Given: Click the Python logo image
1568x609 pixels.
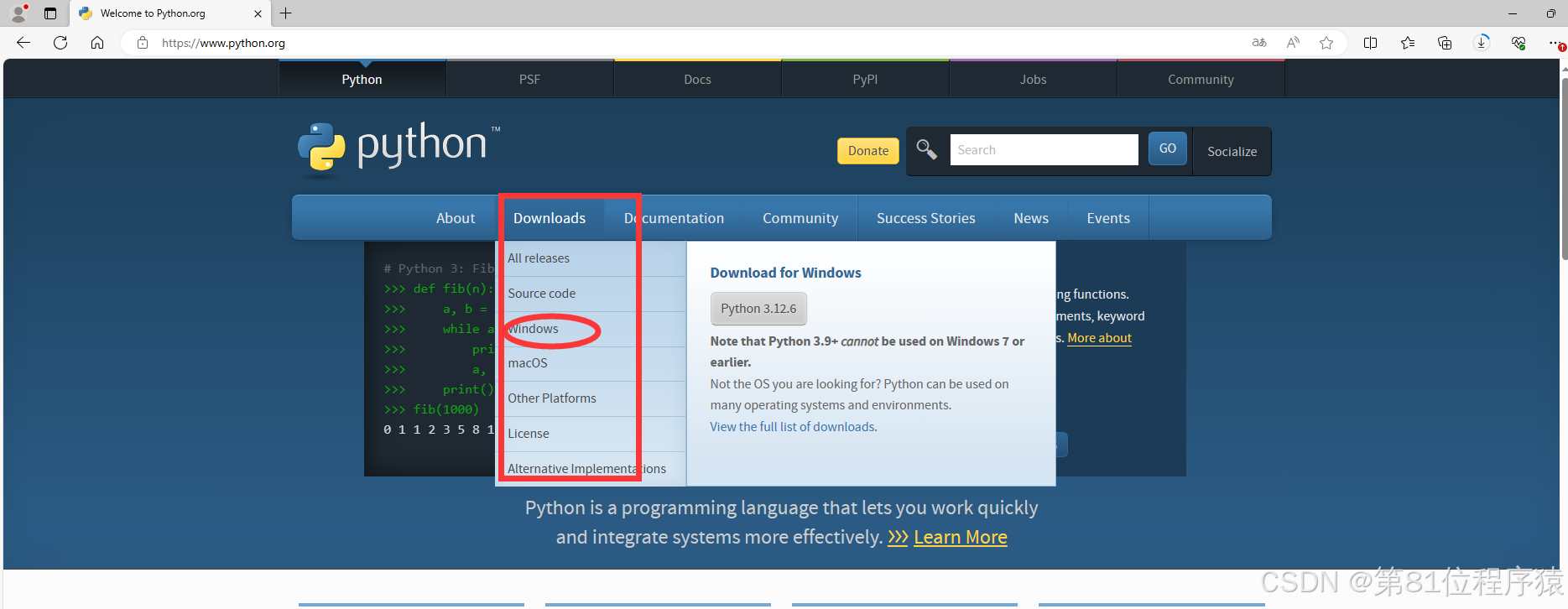Looking at the screenshot, I should [x=399, y=148].
